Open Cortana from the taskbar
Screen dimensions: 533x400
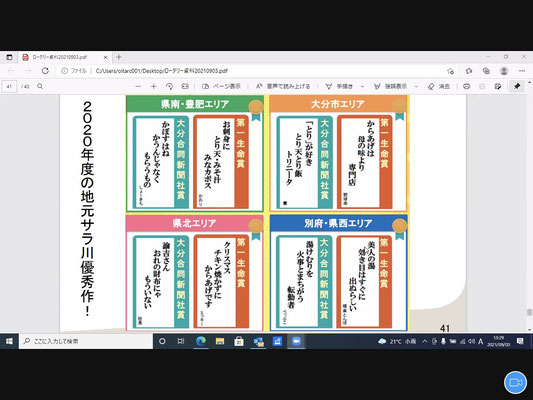(162, 341)
